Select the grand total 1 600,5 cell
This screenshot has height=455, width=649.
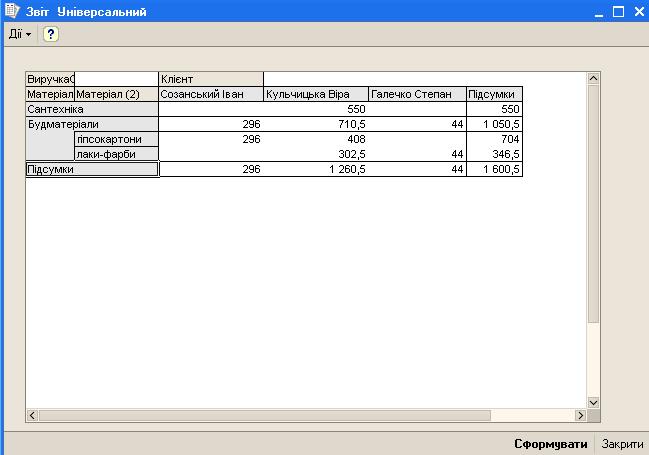494,169
